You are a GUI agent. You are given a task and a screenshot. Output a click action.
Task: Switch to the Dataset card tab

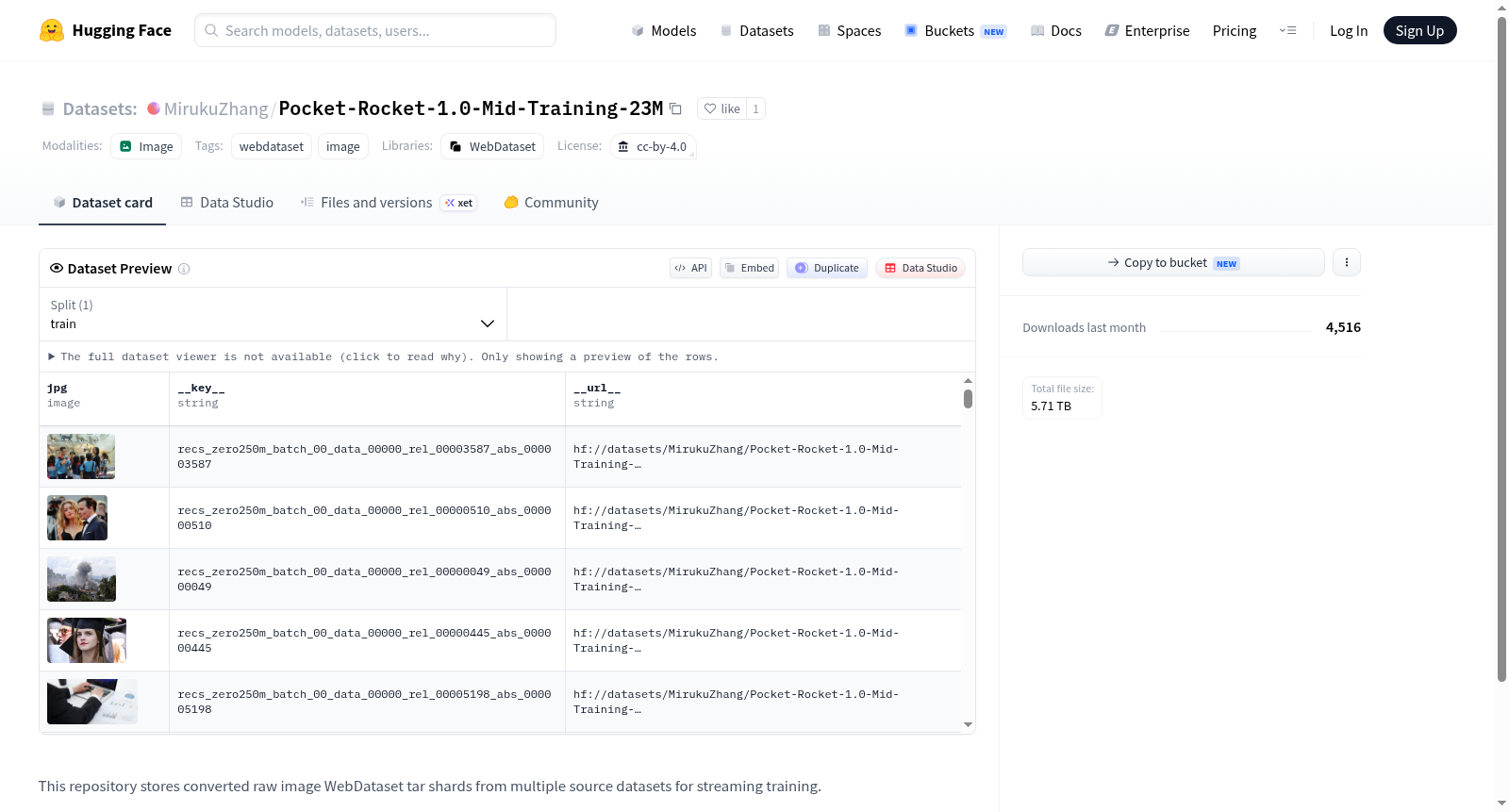(103, 203)
